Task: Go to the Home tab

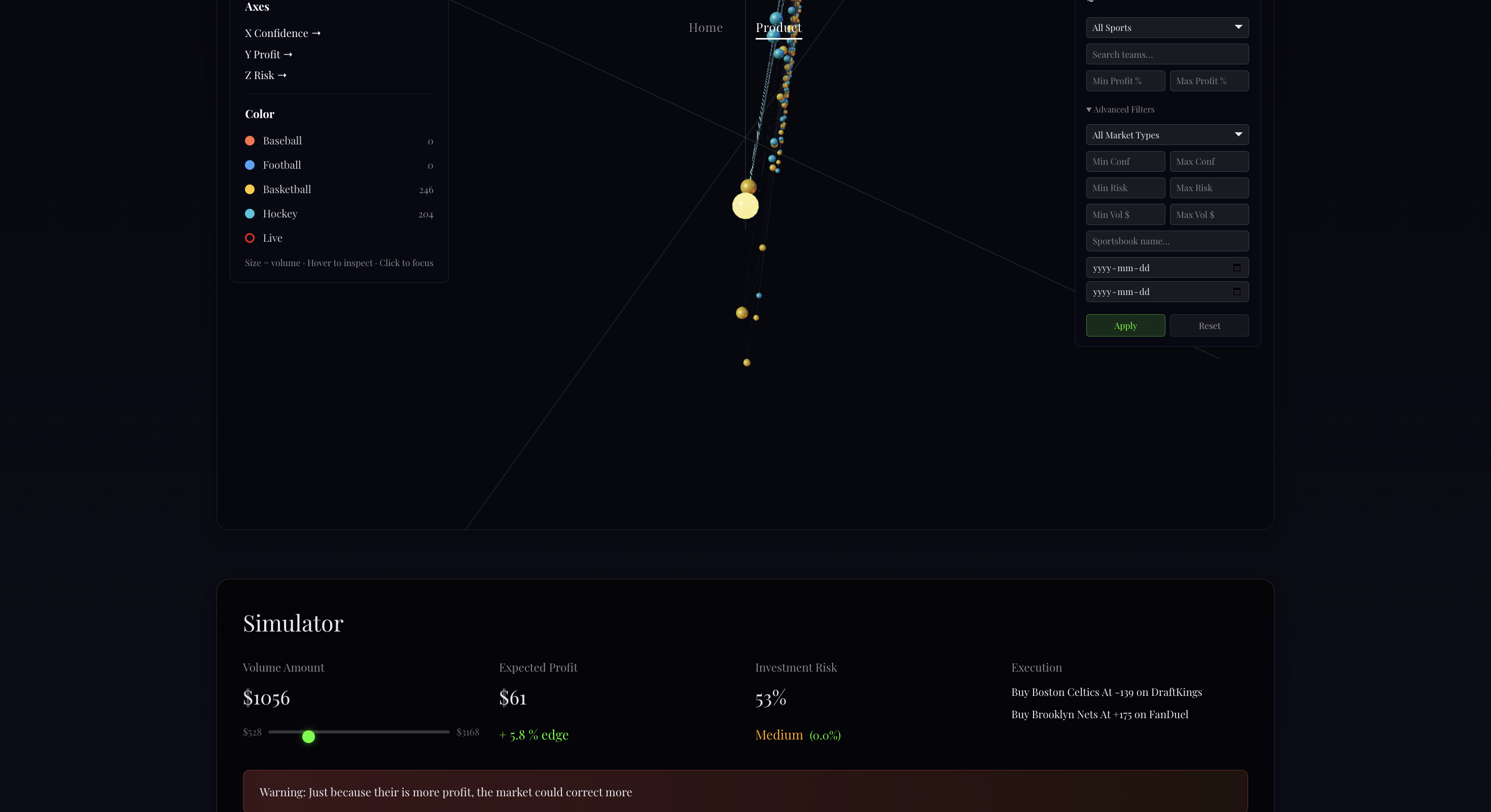Action: [705, 27]
